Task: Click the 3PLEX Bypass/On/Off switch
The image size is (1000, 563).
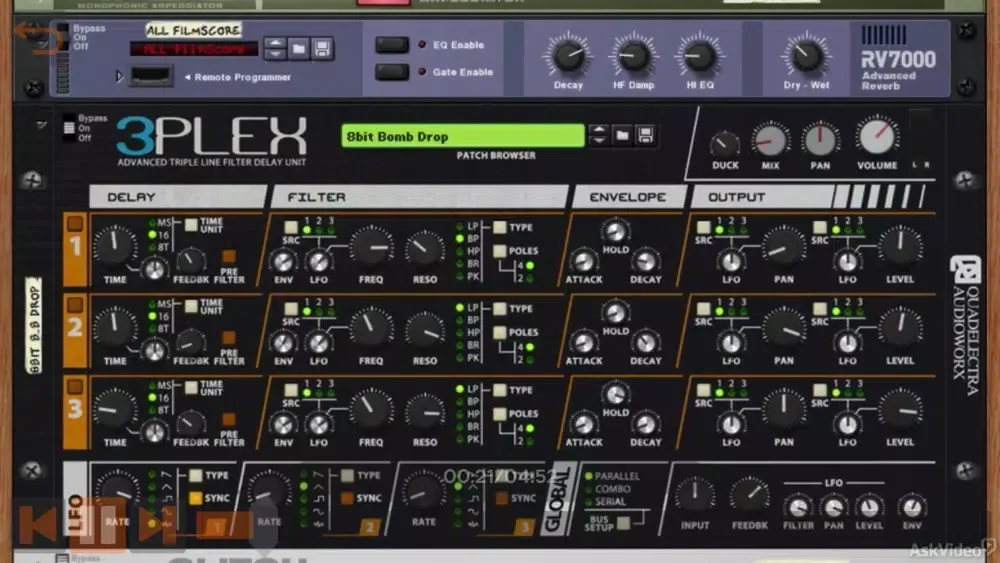Action: coord(69,128)
